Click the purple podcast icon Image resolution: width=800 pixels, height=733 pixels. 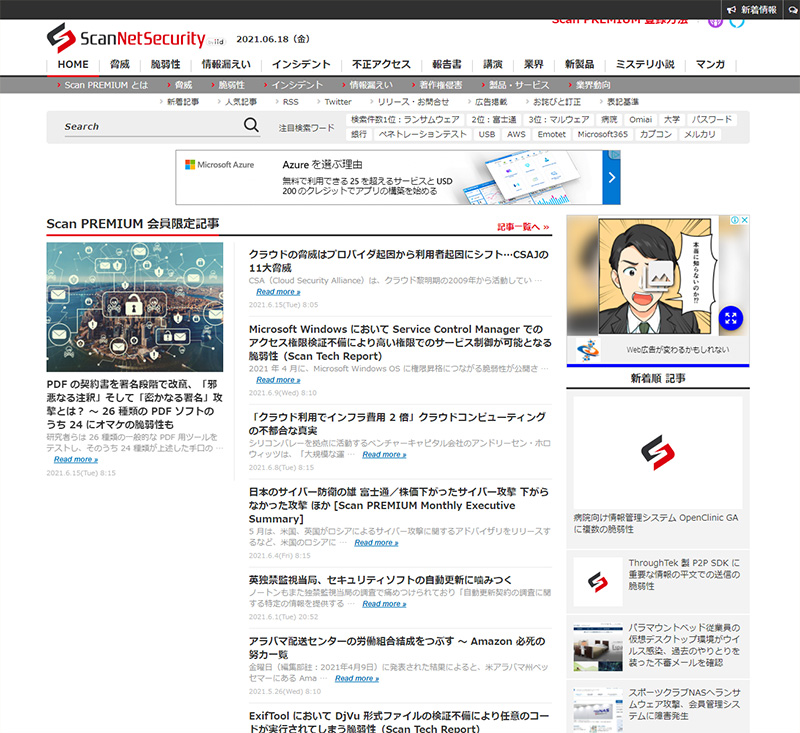click(x=715, y=21)
